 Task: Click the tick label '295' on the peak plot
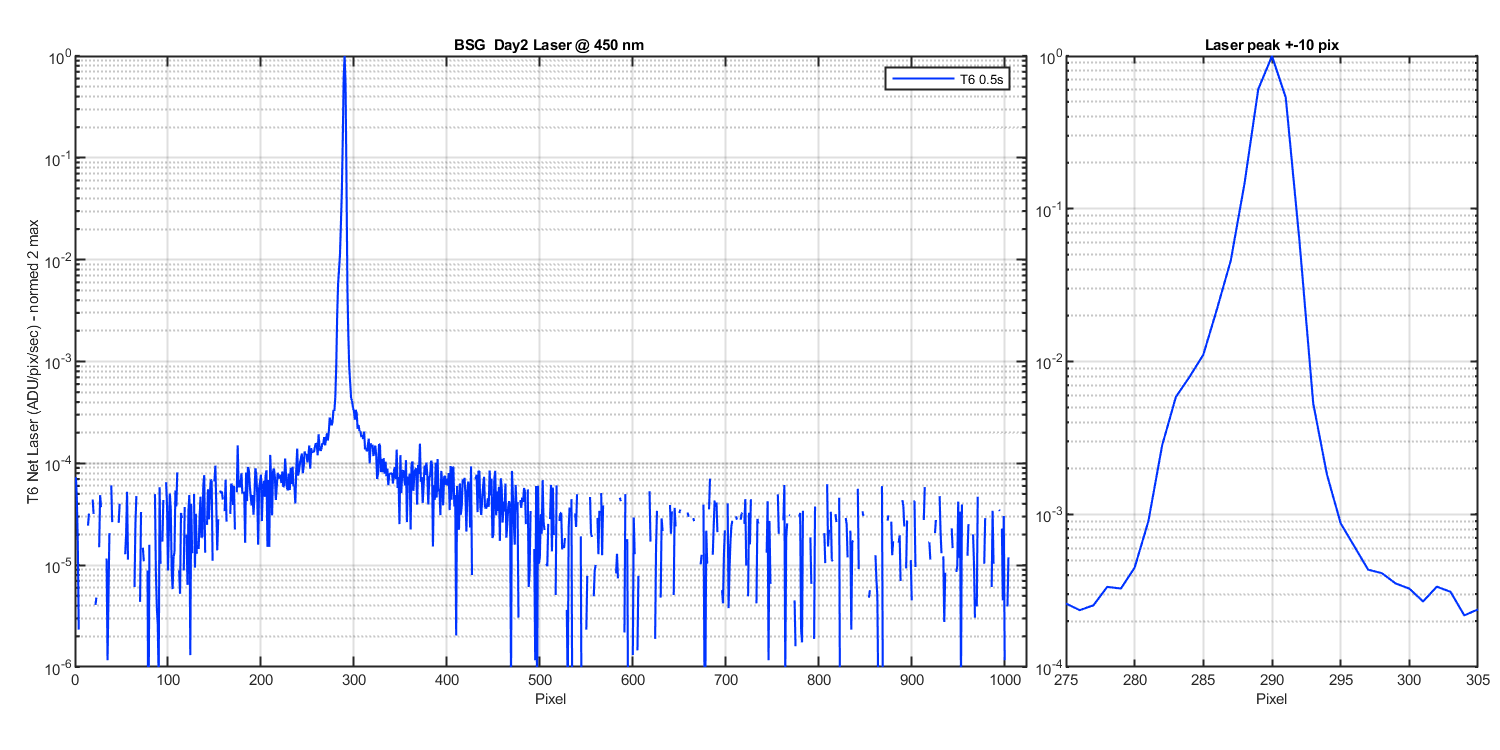(x=1340, y=680)
